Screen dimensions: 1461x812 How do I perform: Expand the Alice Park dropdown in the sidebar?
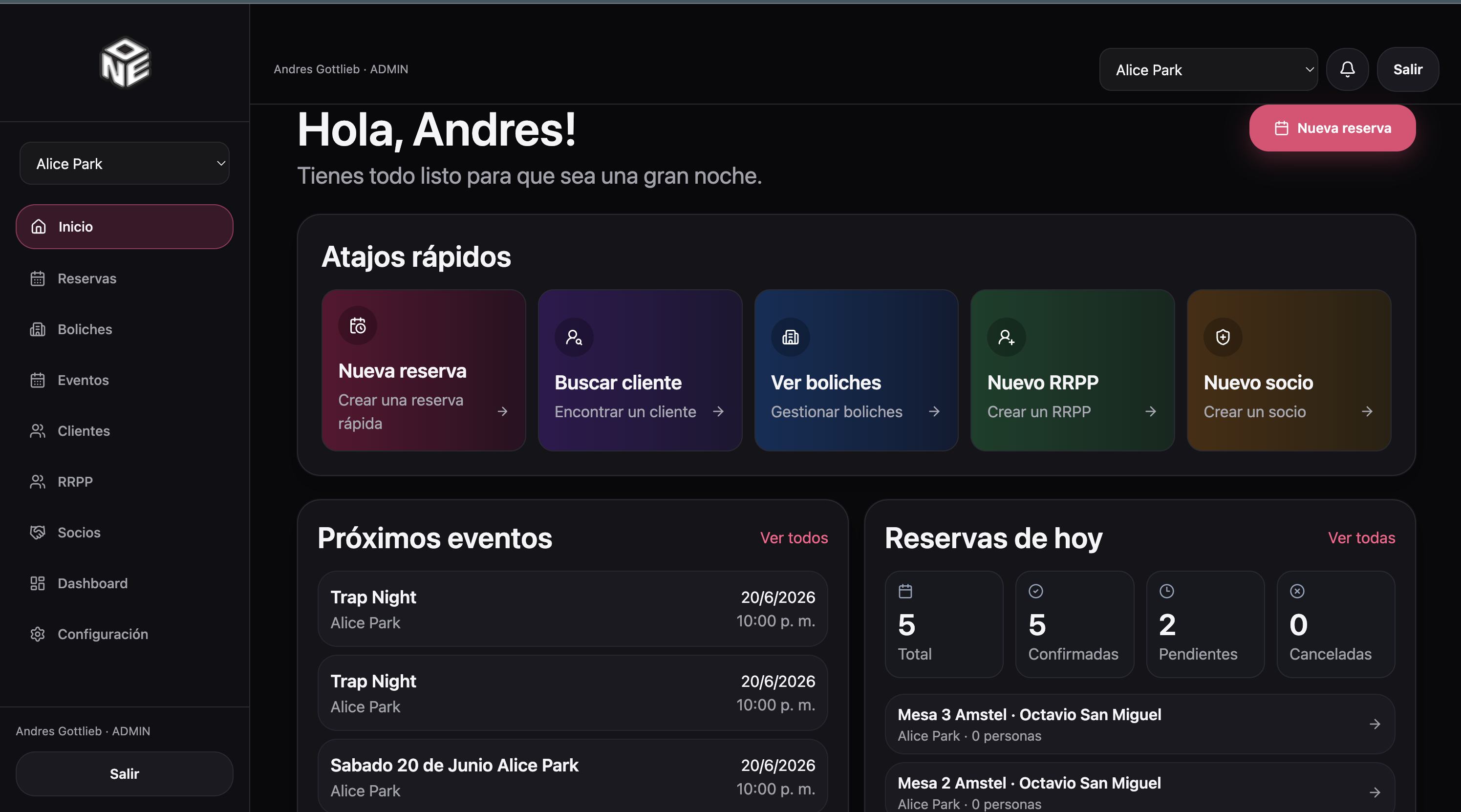coord(124,163)
